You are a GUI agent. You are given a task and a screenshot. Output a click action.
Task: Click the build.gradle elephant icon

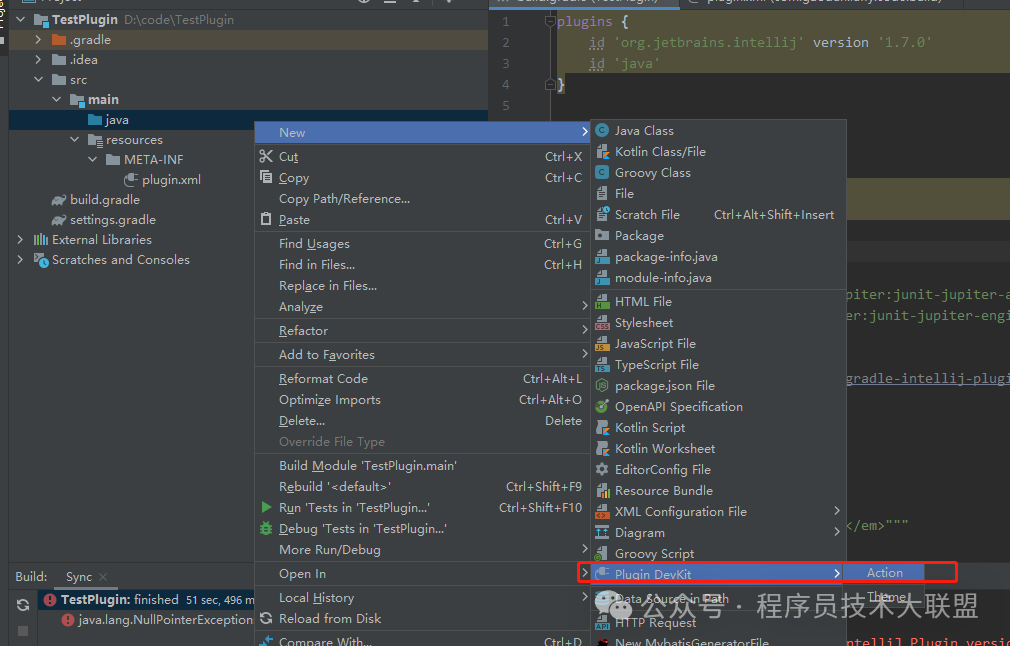[59, 200]
